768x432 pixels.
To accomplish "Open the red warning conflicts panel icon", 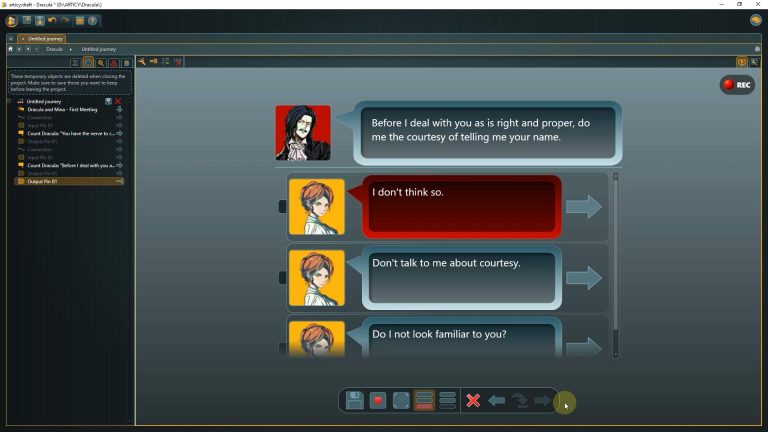I will coord(114,63).
